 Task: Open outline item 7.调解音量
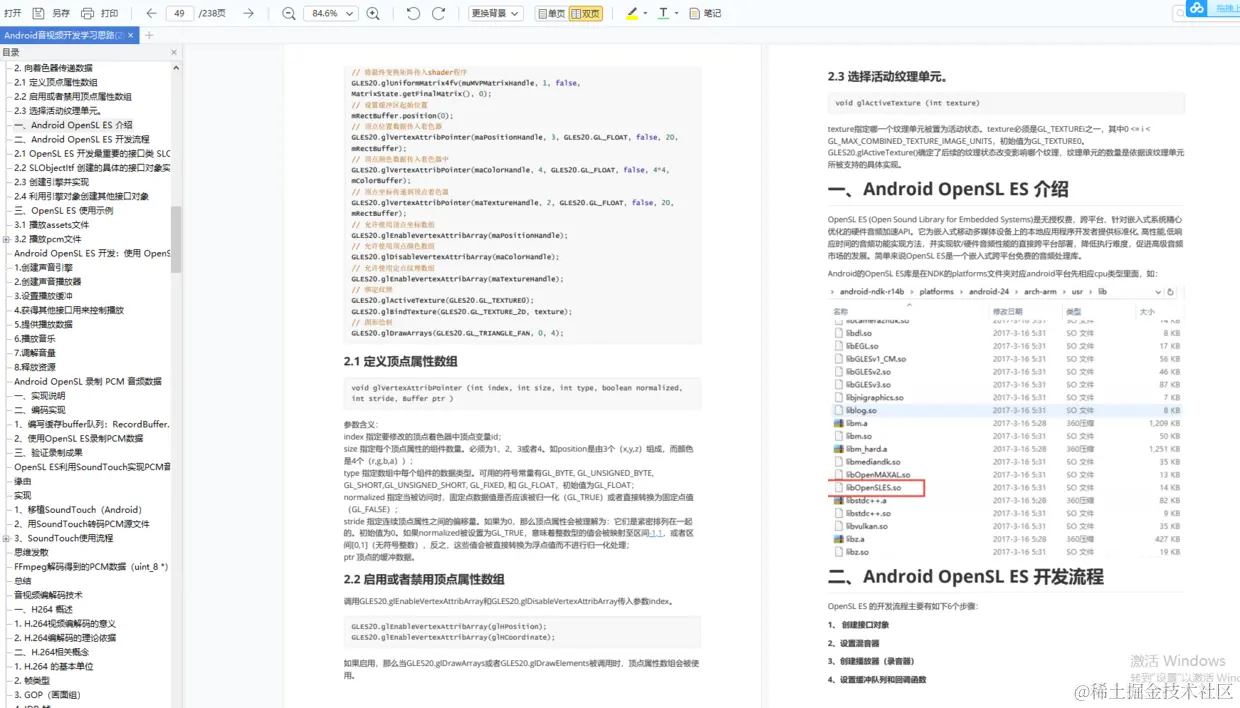(x=35, y=353)
